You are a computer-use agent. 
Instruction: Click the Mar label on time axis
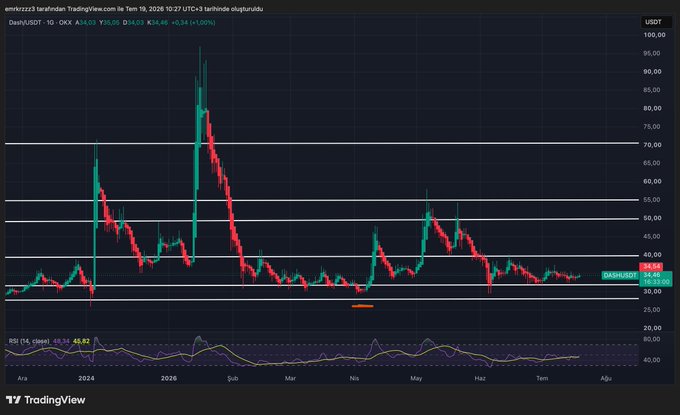290,379
